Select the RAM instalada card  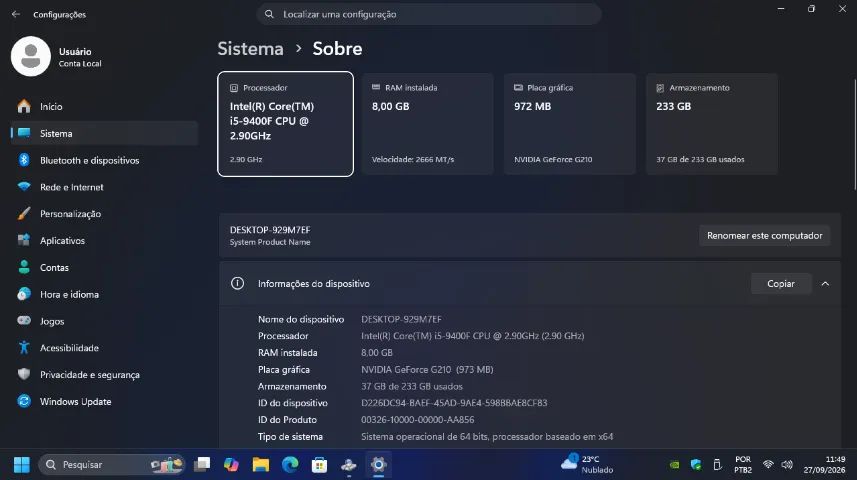point(428,124)
